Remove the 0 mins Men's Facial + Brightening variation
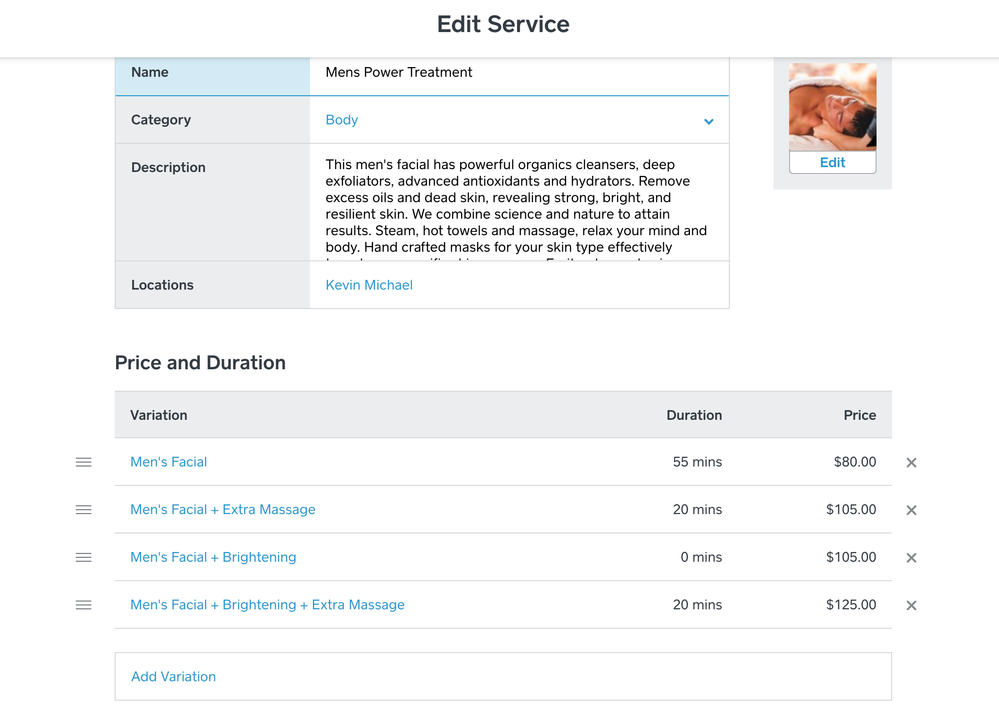 tap(911, 558)
